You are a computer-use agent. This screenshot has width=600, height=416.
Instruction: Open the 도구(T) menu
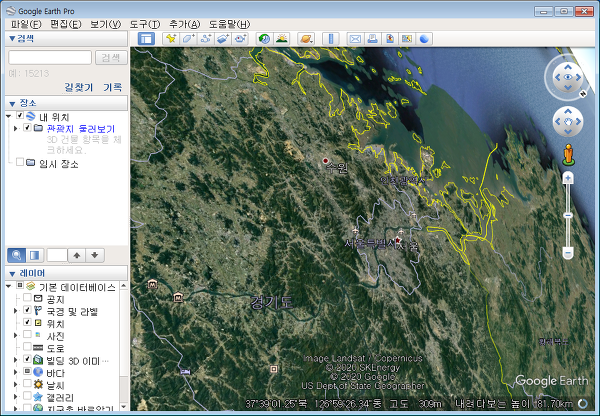point(145,24)
